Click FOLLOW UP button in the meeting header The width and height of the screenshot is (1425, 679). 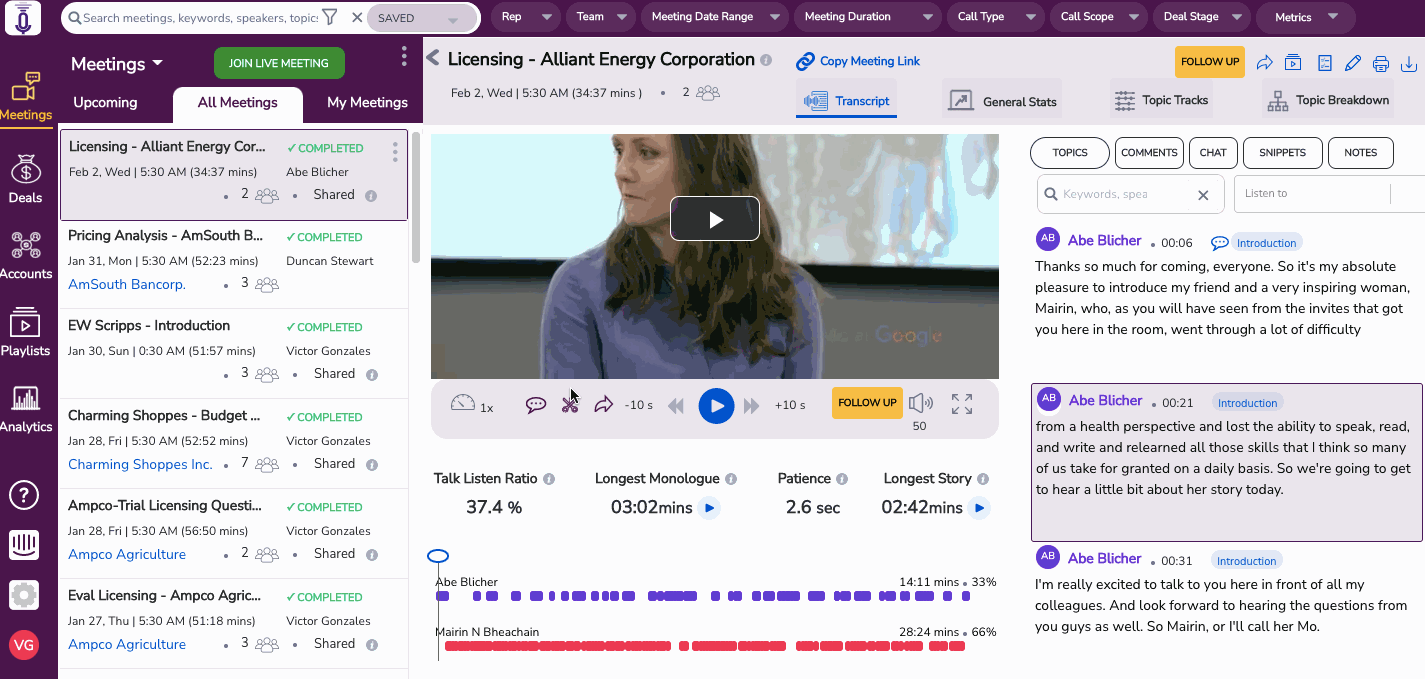[1210, 62]
